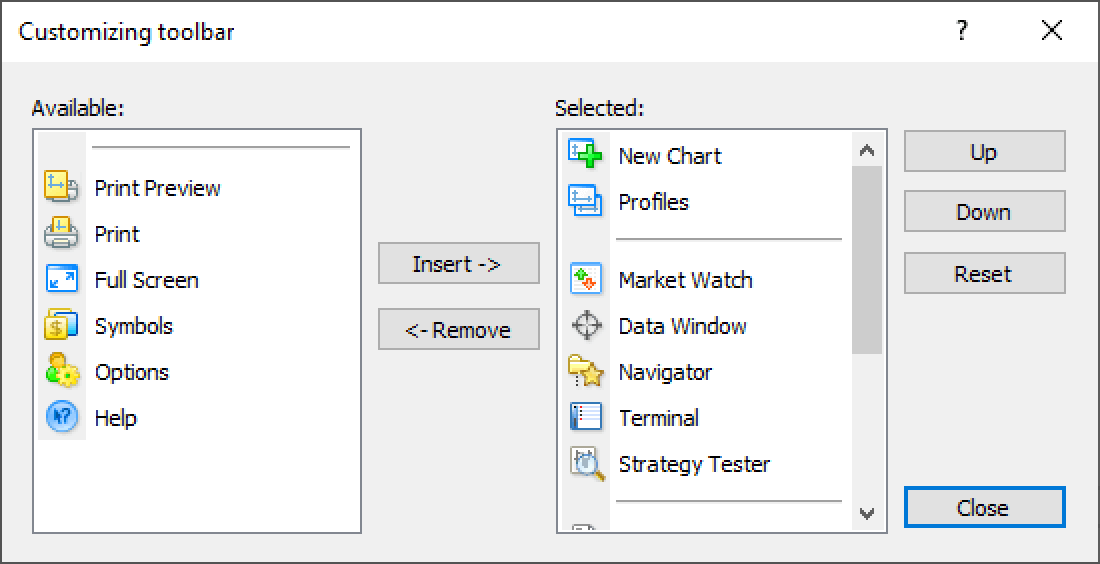Click the Symbols dollar-sign icon

[62, 325]
